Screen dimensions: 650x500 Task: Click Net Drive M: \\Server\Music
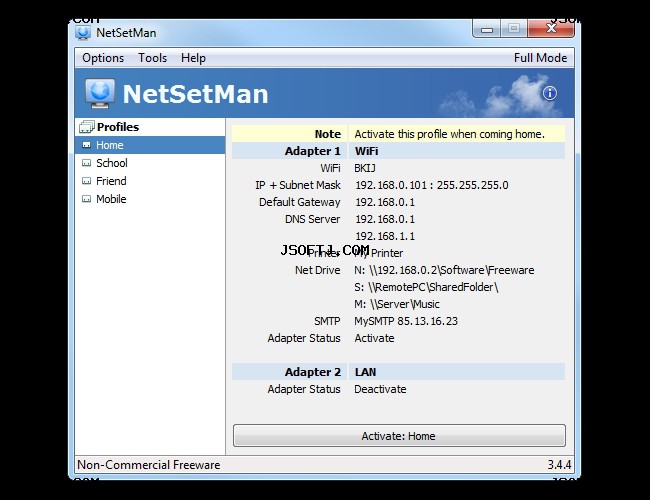(x=397, y=304)
